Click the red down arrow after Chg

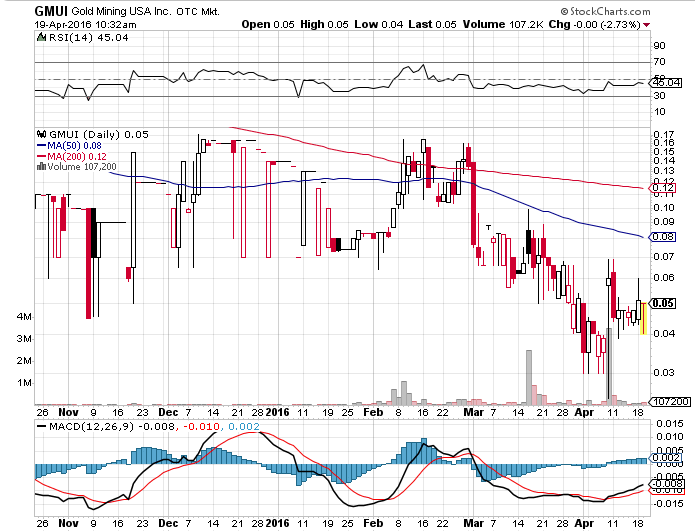click(646, 25)
